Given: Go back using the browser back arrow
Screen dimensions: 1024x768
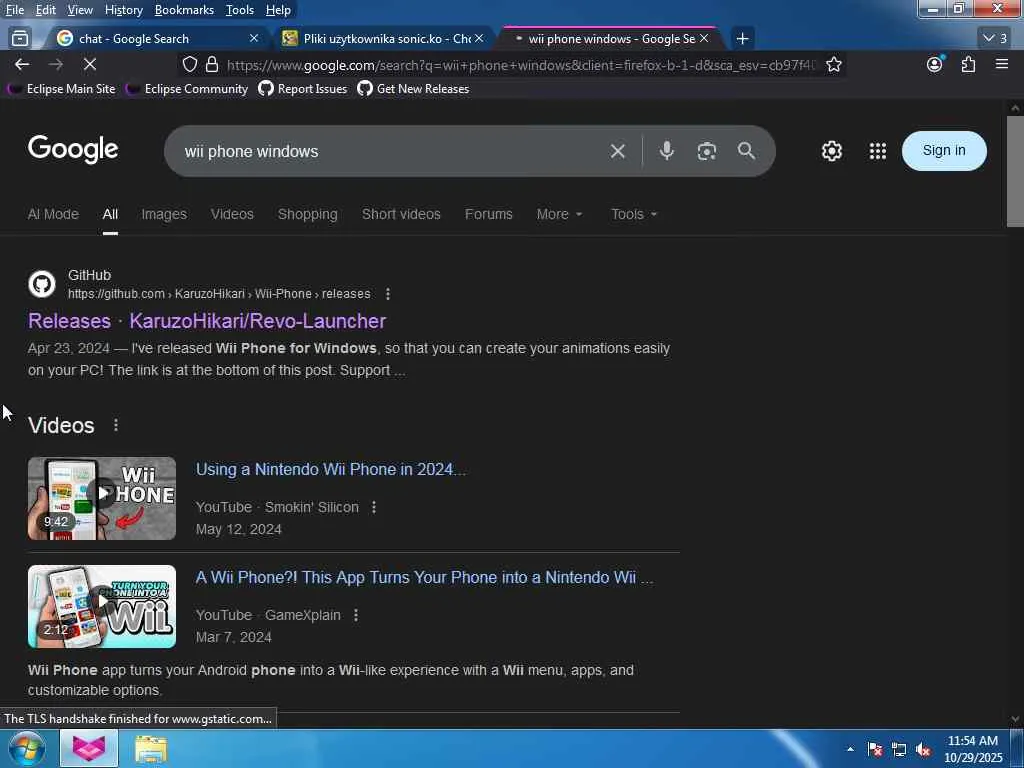Looking at the screenshot, I should coord(22,64).
